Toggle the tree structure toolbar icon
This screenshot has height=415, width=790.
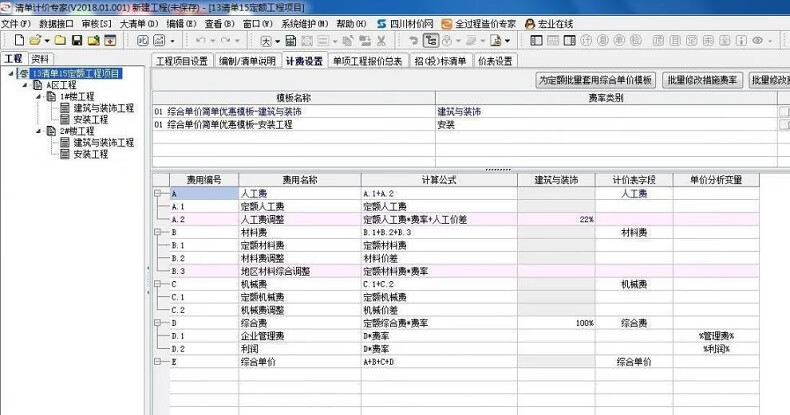tap(431, 41)
